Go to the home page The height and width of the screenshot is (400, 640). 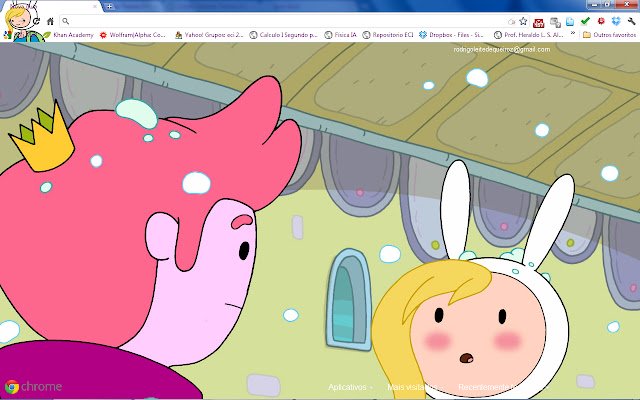[50, 21]
